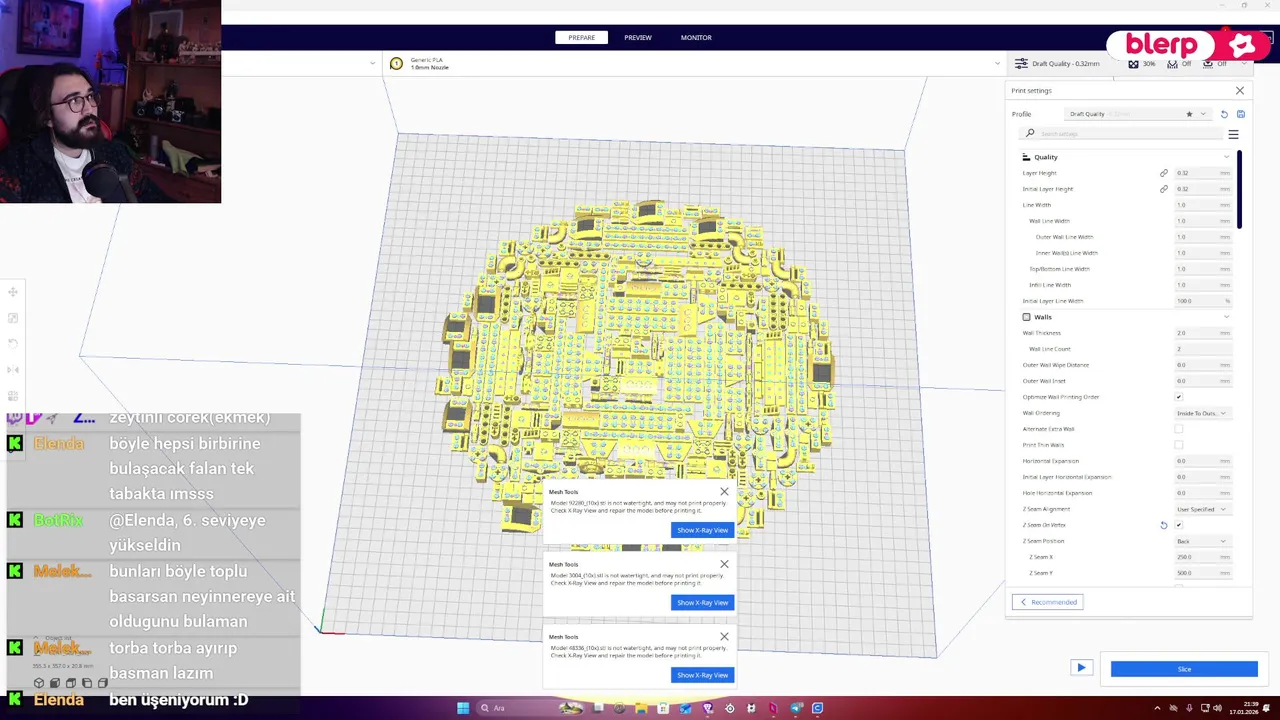Dismiss the Model 48336 Mesh Tools warning
The height and width of the screenshot is (720, 1280).
[724, 636]
